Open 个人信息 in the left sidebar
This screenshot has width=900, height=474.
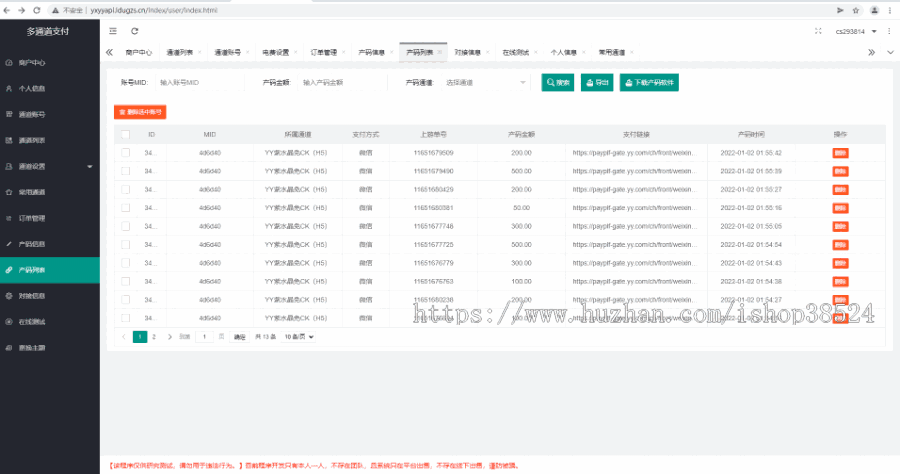coord(32,88)
